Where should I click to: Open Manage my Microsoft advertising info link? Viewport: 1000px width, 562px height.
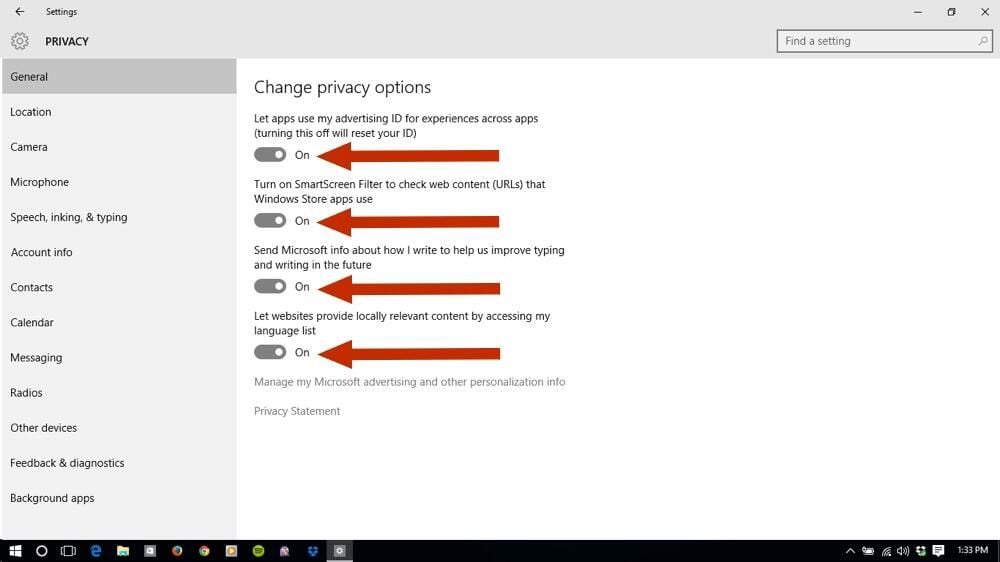pyautogui.click(x=409, y=381)
